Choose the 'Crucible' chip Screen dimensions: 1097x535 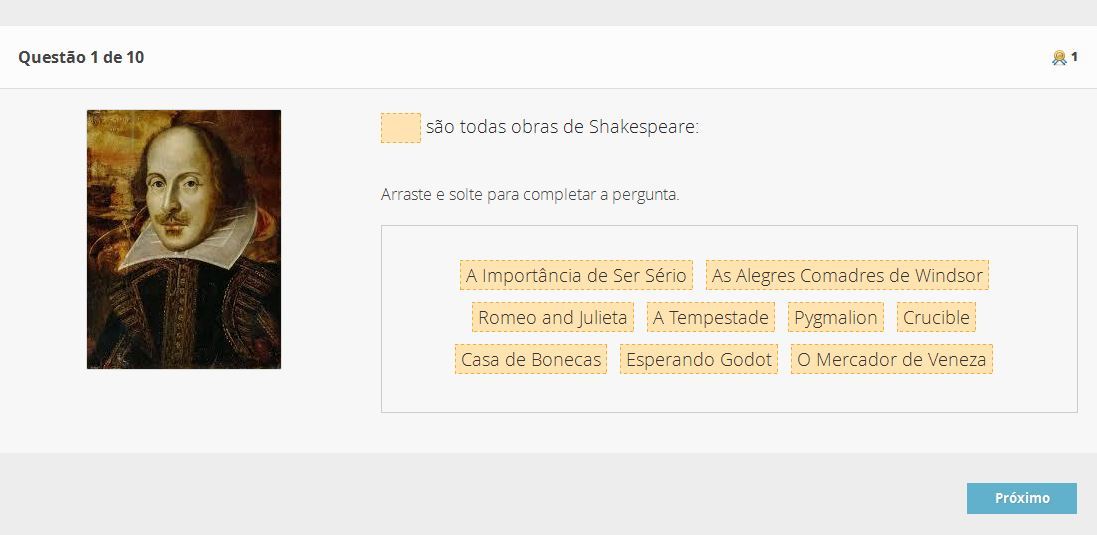[936, 318]
